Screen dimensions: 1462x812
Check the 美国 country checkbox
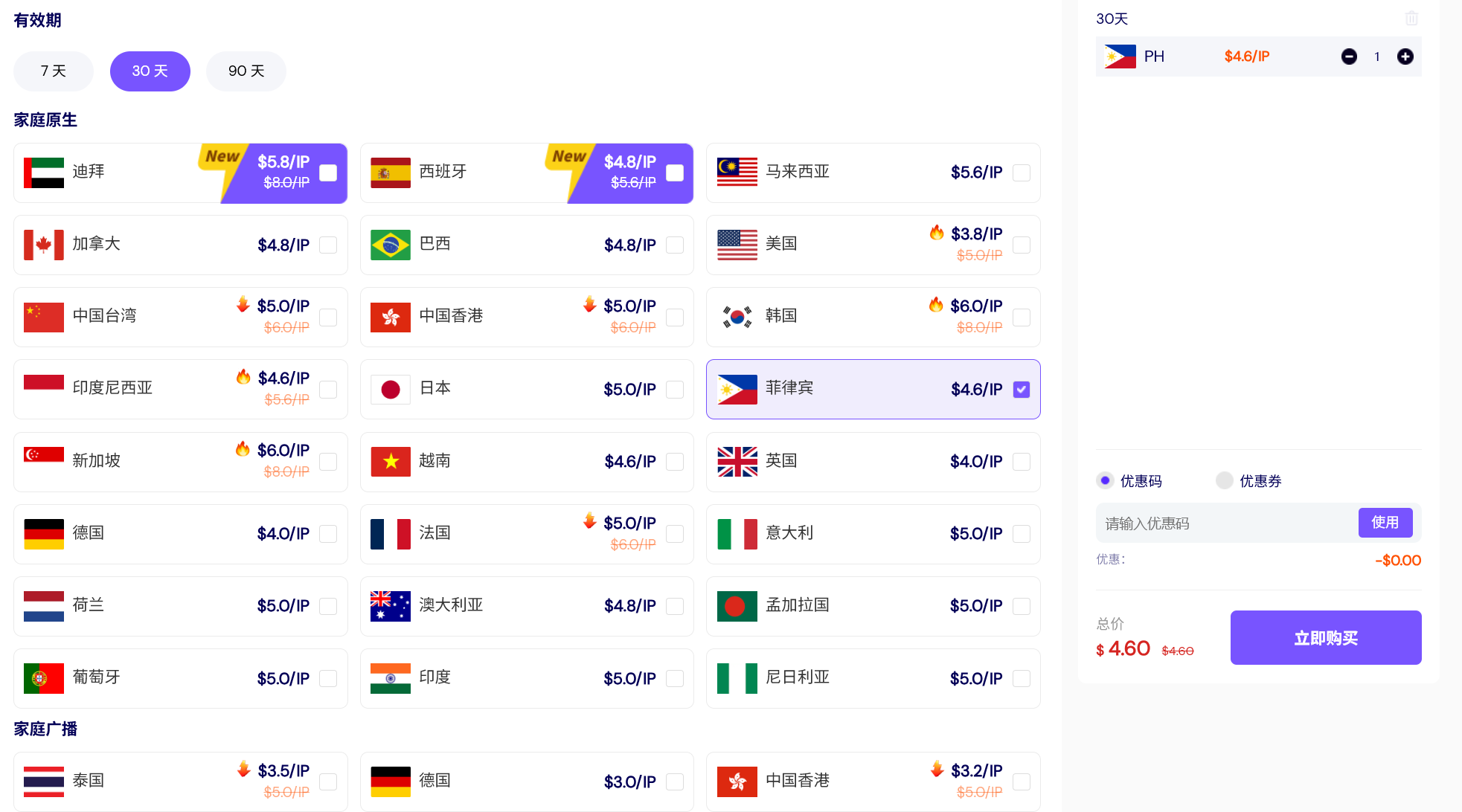[x=1022, y=245]
